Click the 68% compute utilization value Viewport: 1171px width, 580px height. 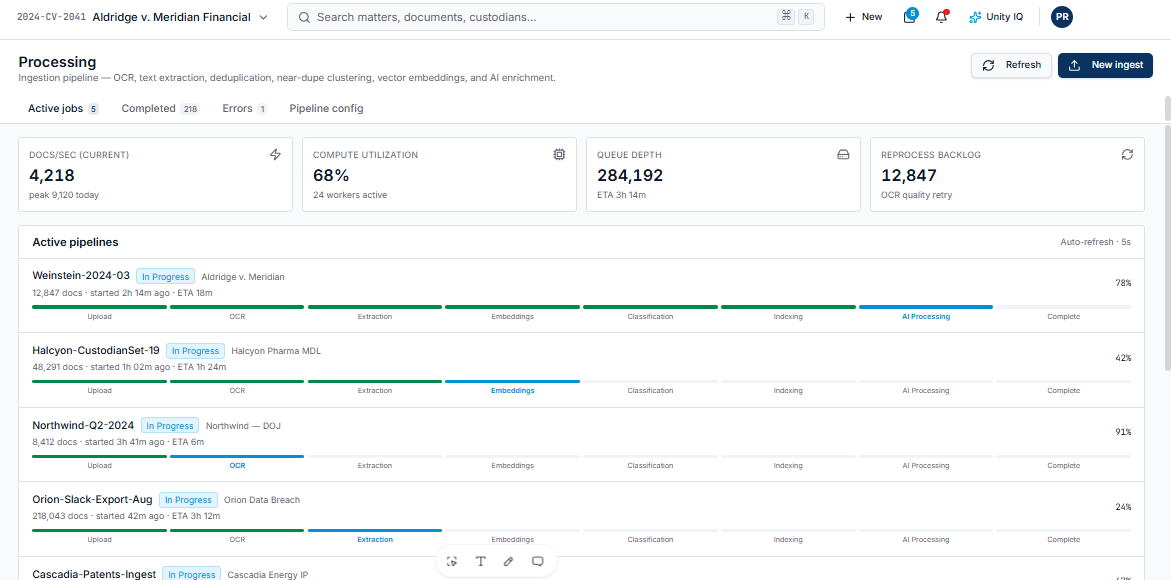click(331, 175)
